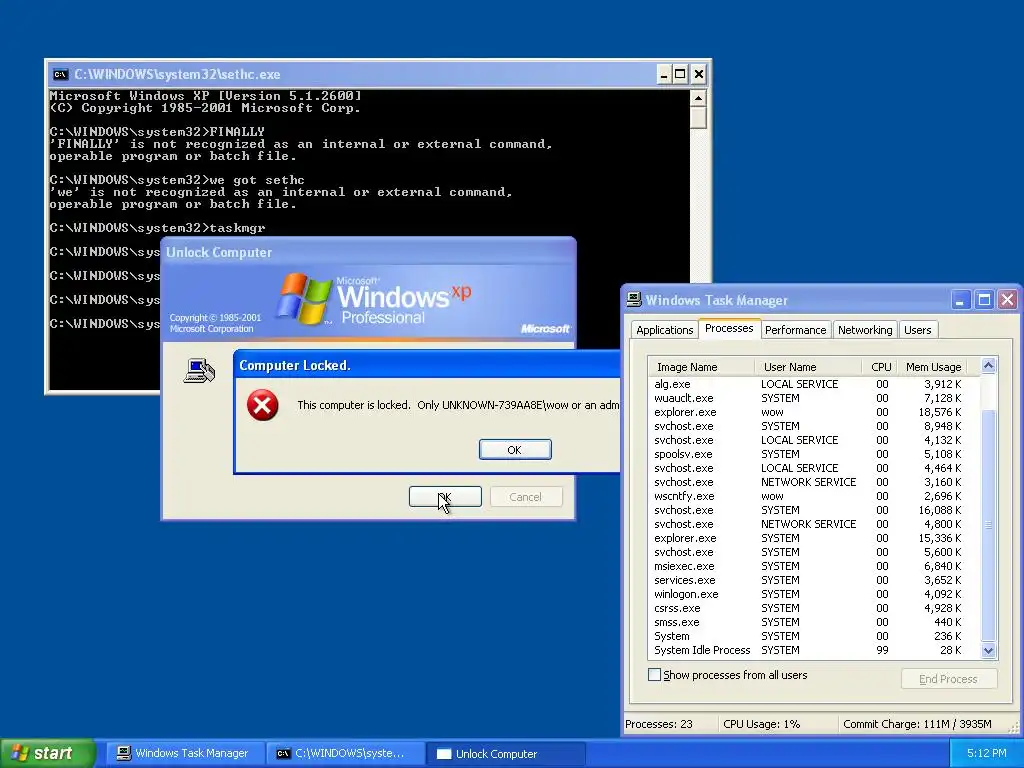Switch to the Applications tab

(x=664, y=330)
